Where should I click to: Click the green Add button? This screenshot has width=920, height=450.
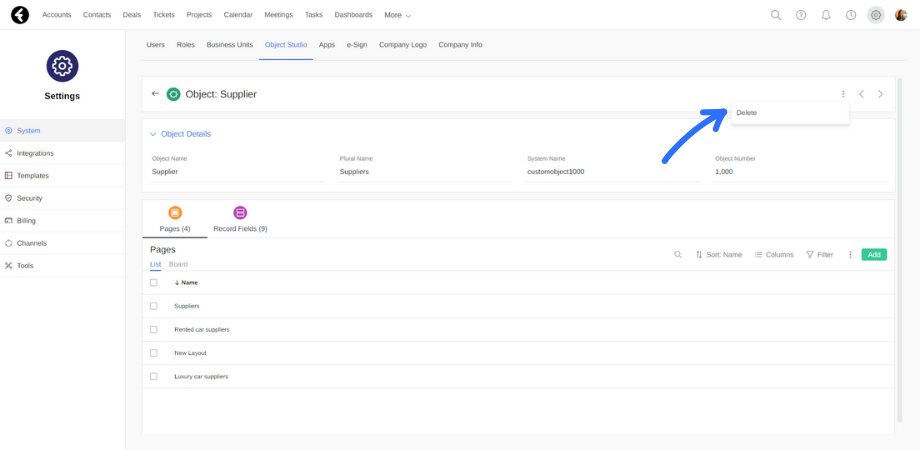[x=874, y=255]
